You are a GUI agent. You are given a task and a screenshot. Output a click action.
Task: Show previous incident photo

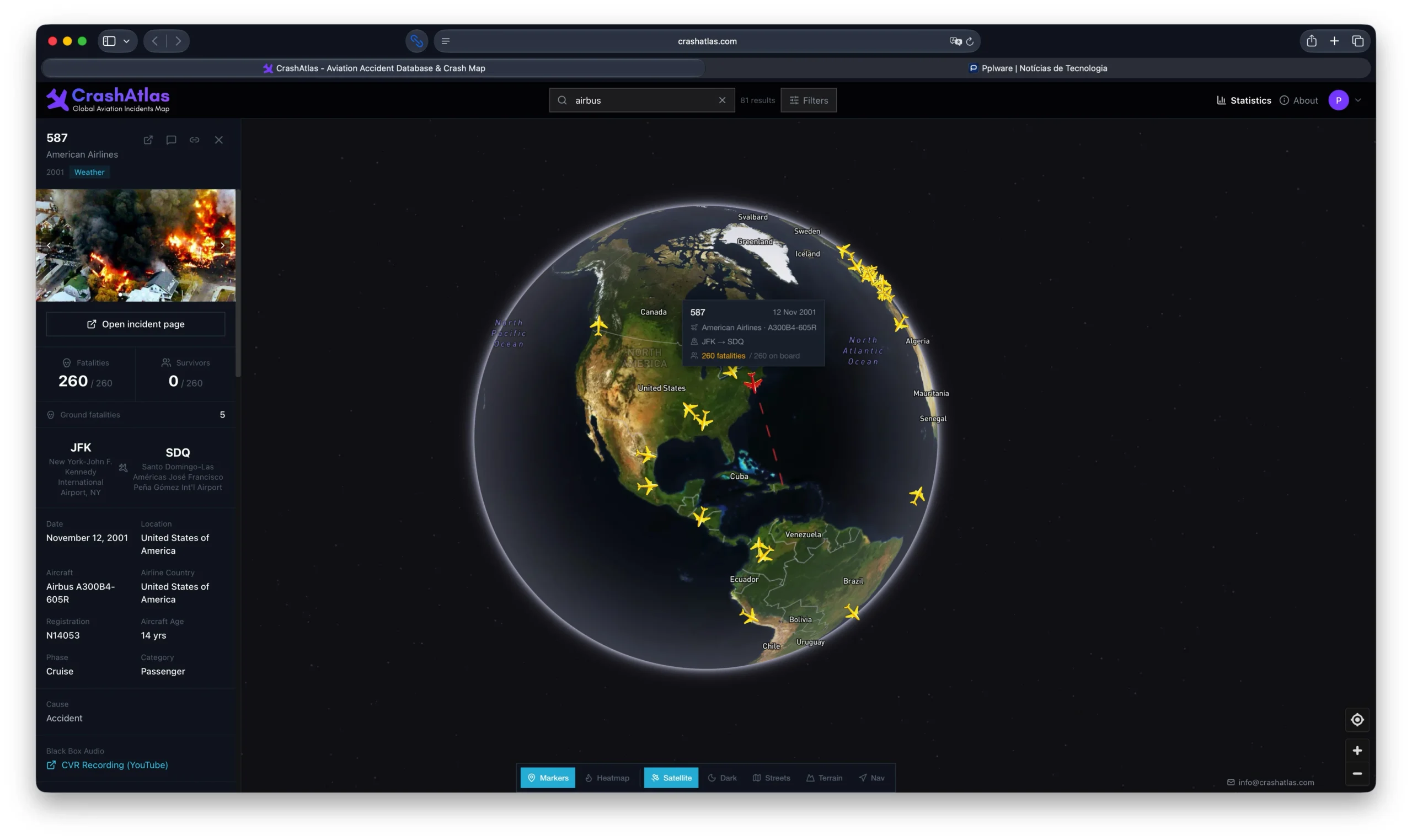pyautogui.click(x=49, y=245)
